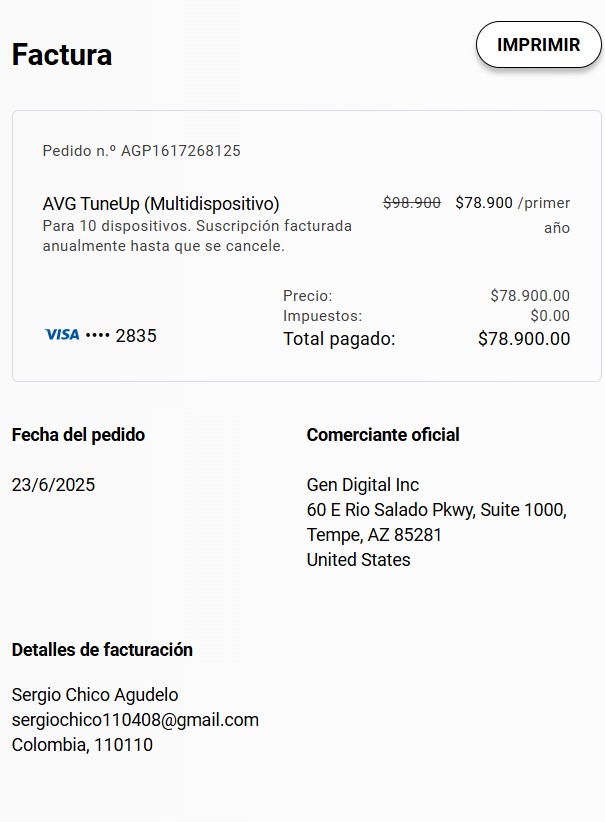This screenshot has height=822, width=605.
Task: Click the AVG TuneUp (Multidispositivo) product name
Action: pyautogui.click(x=161, y=203)
